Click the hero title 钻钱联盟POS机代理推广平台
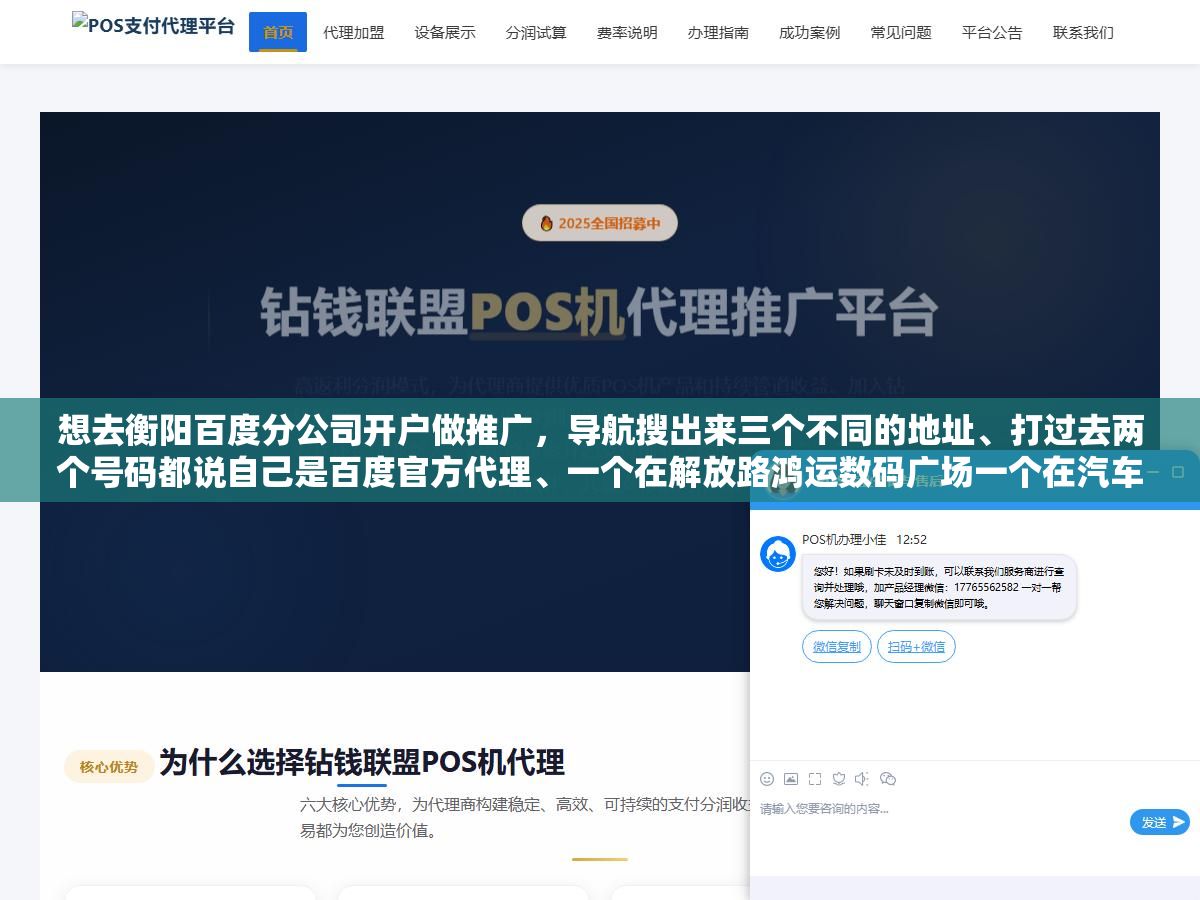This screenshot has width=1200, height=900. click(600, 313)
